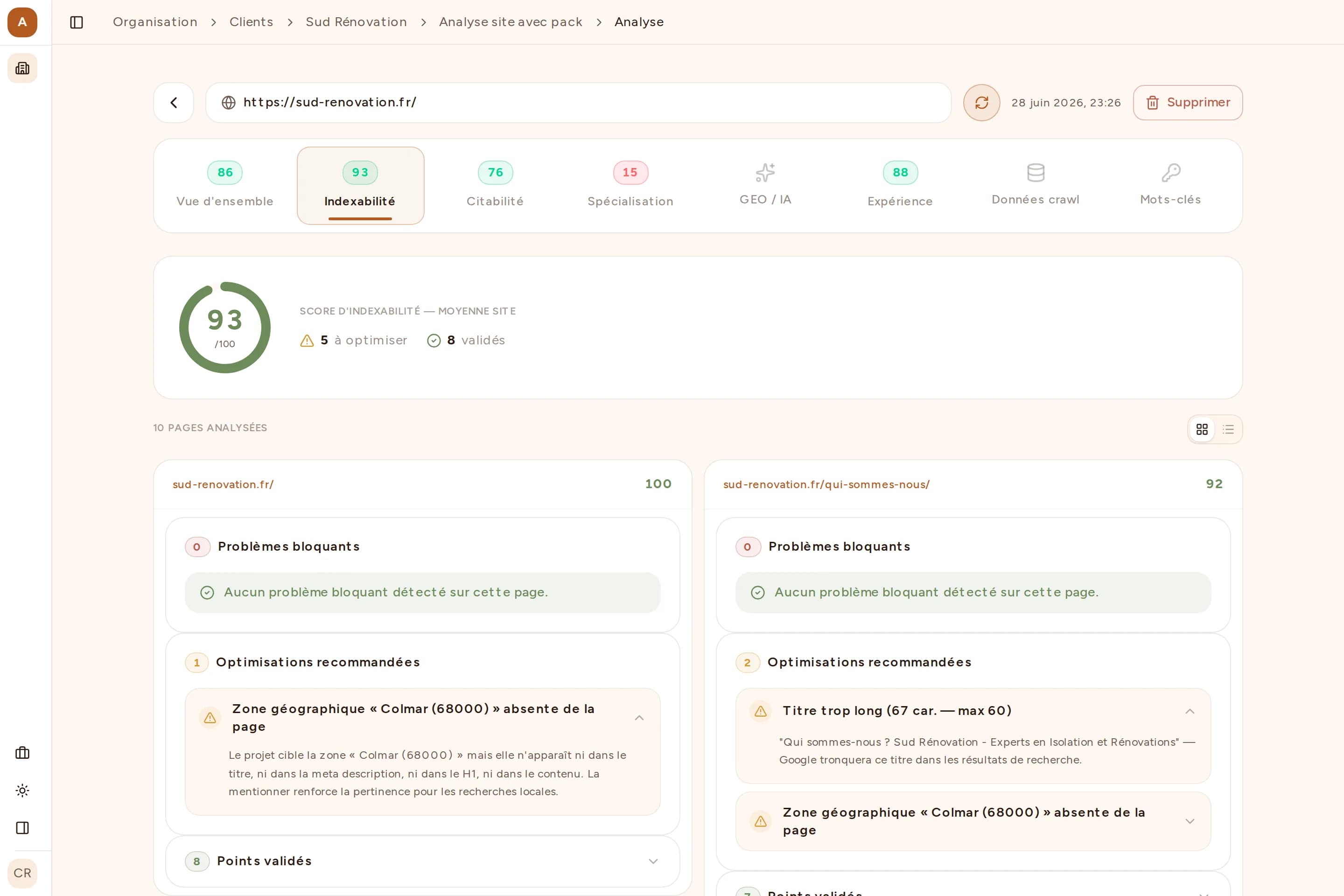Image resolution: width=1344 pixels, height=896 pixels.
Task: Click the orange A organisation avatar
Action: [x=22, y=22]
